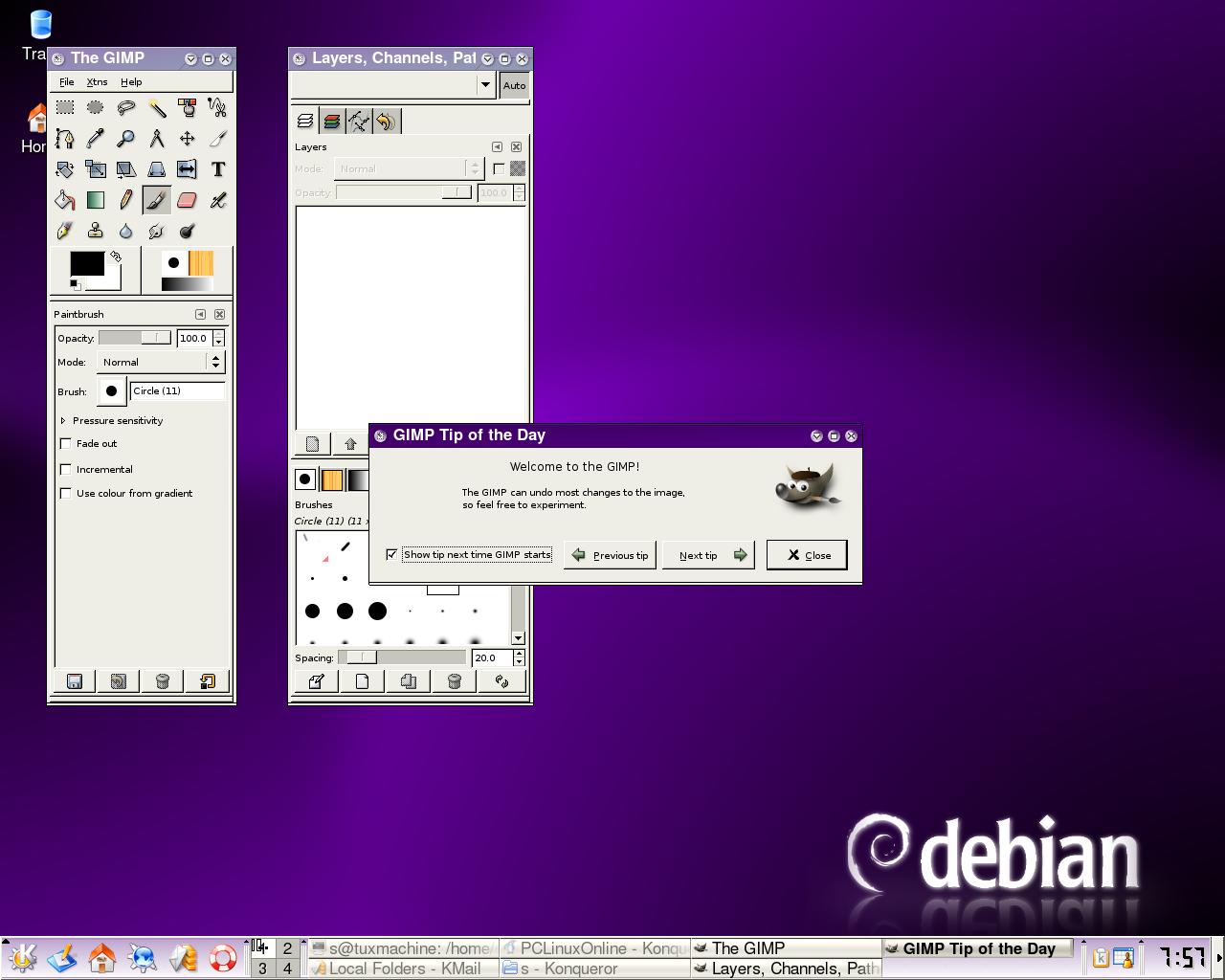1225x980 pixels.
Task: Click the Next tip button
Action: coord(709,555)
